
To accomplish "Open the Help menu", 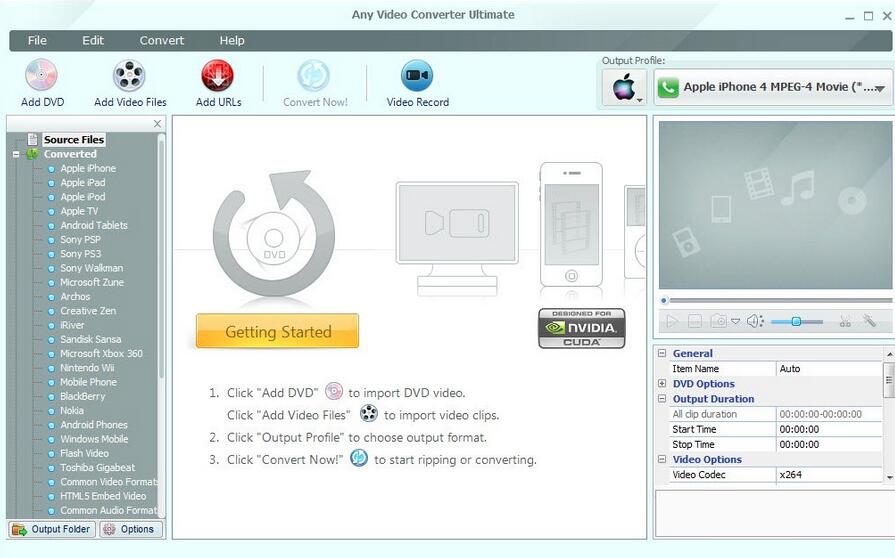I will pyautogui.click(x=232, y=41).
